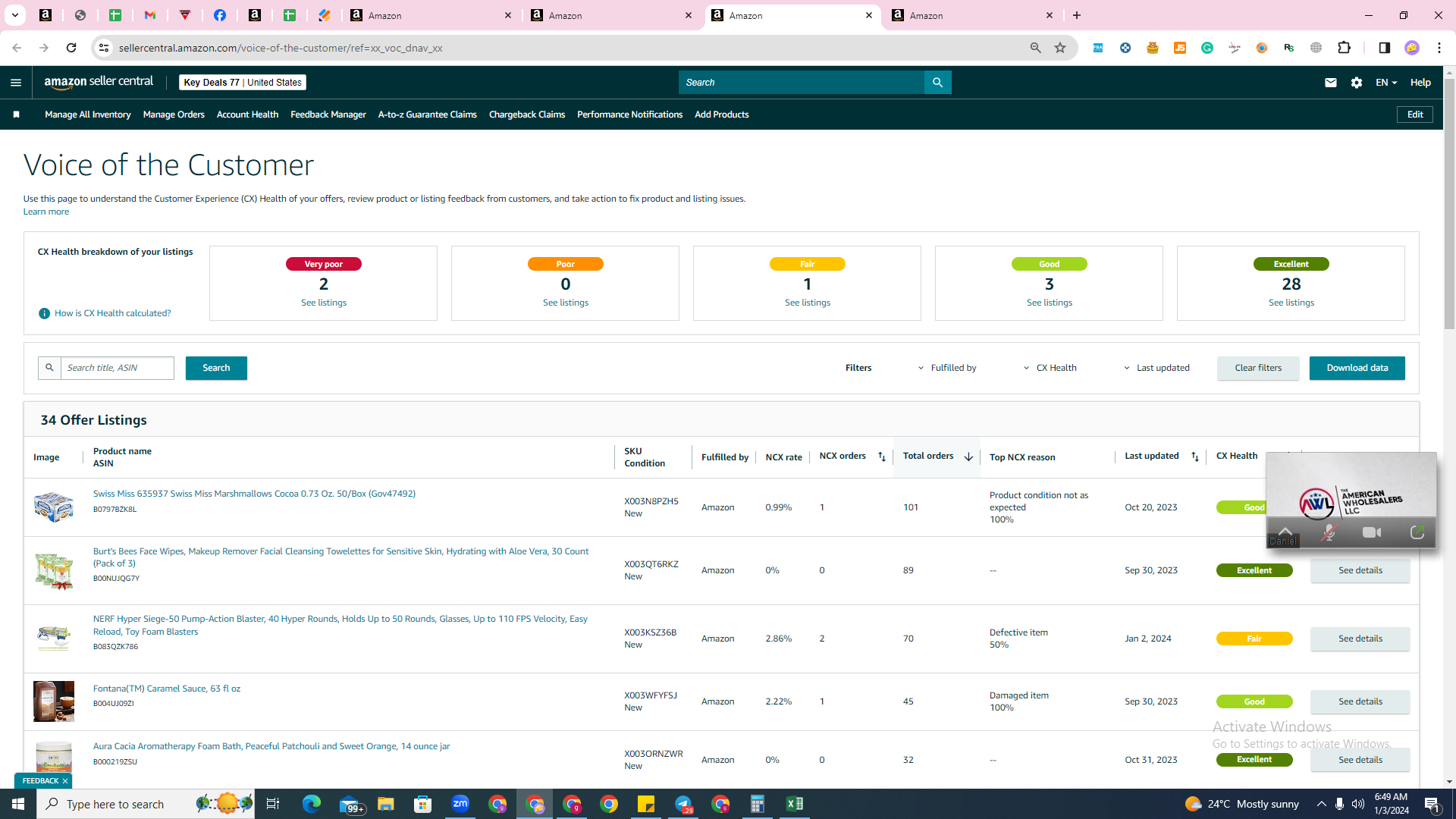The image size is (1456, 819).
Task: Open Microsoft Edge from the taskbar
Action: pyautogui.click(x=311, y=804)
